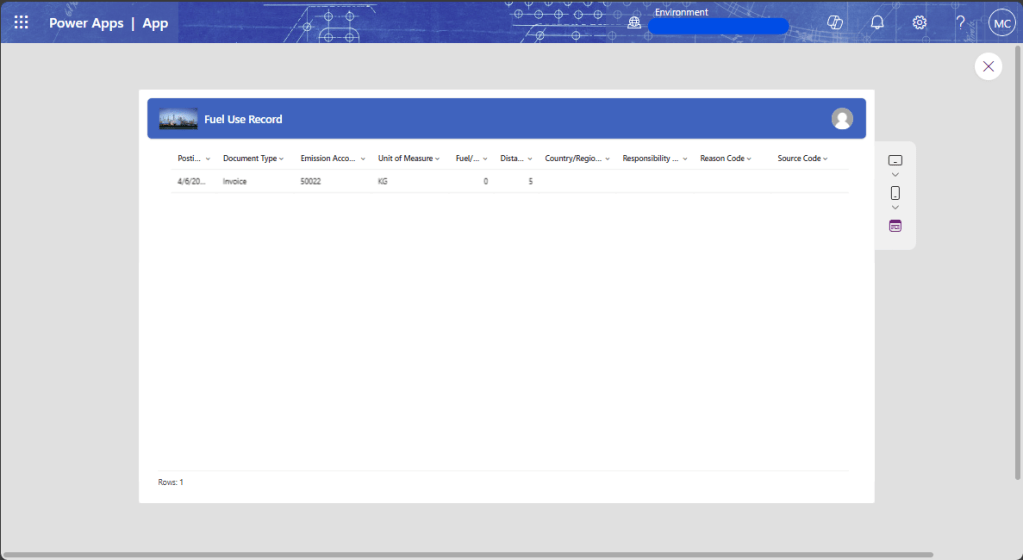Screen dimensions: 1023x560
Task: Close the app preview with X button
Action: click(988, 66)
